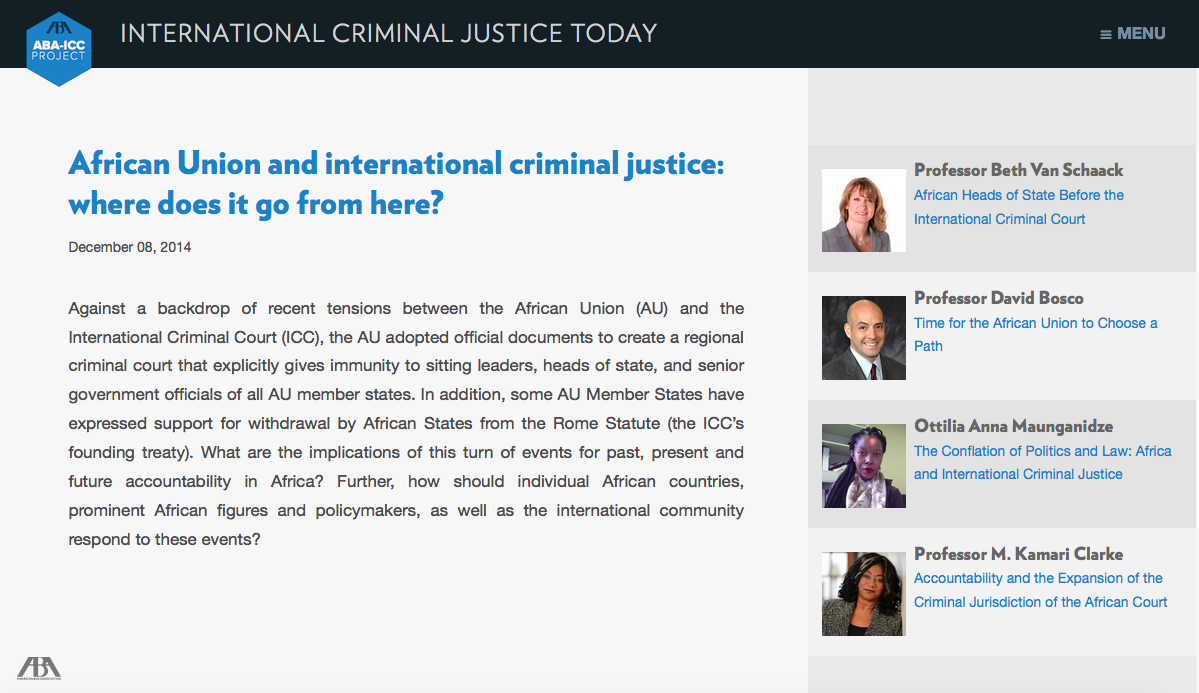Viewport: 1199px width, 693px height.
Task: Click the three-line icon beside MENU
Action: (x=1106, y=34)
